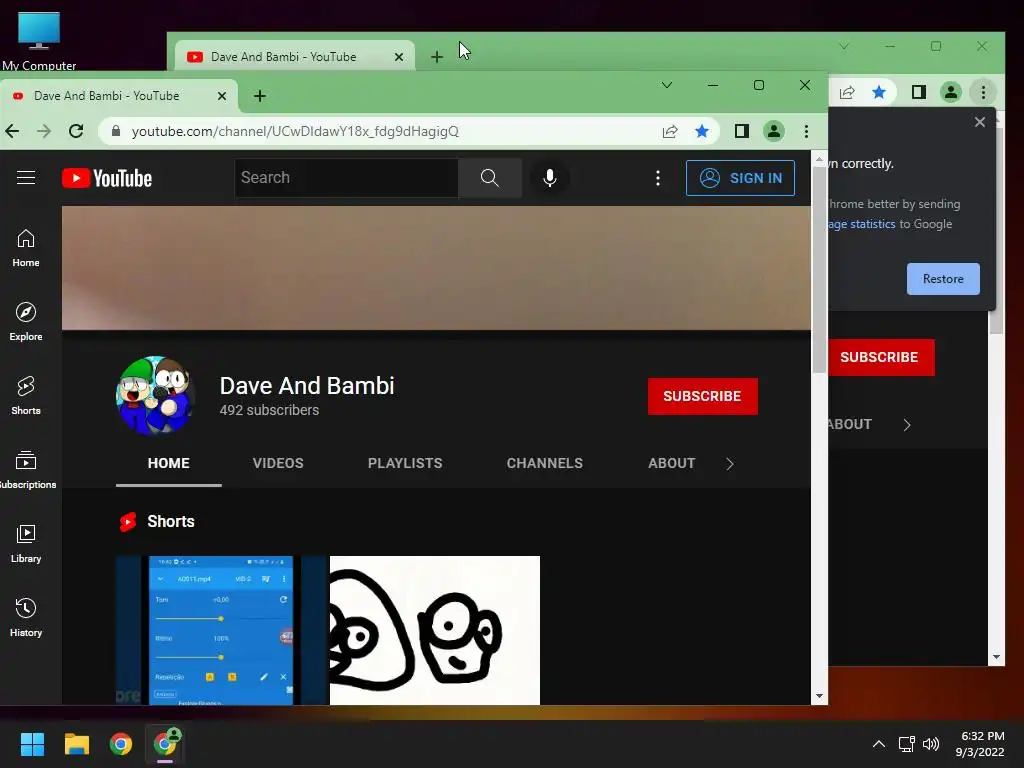Select the ABOUT tab in back window

click(850, 424)
